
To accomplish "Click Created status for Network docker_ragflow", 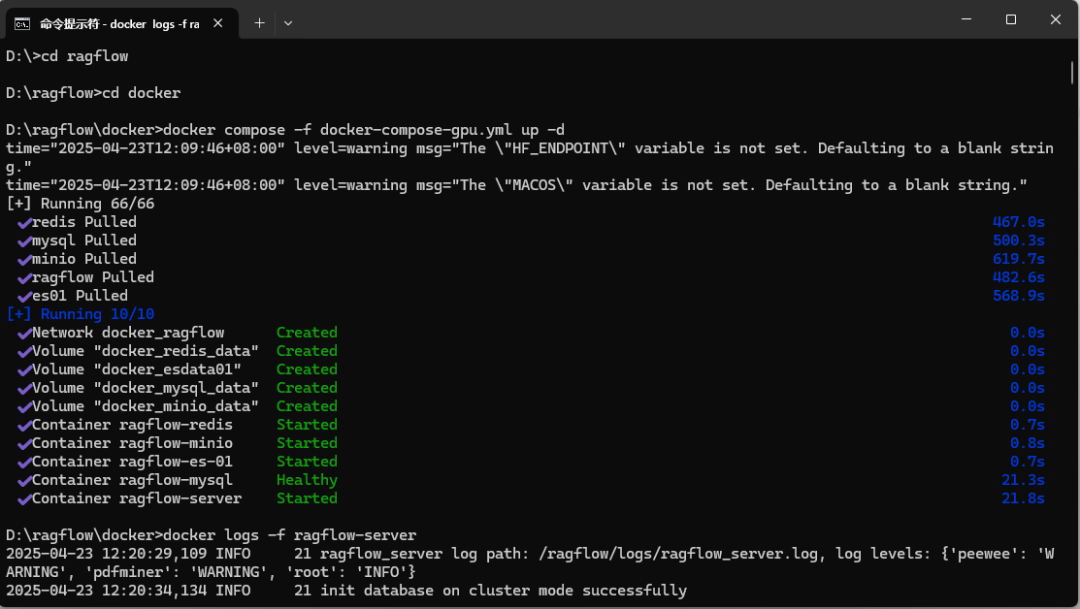I will (307, 333).
